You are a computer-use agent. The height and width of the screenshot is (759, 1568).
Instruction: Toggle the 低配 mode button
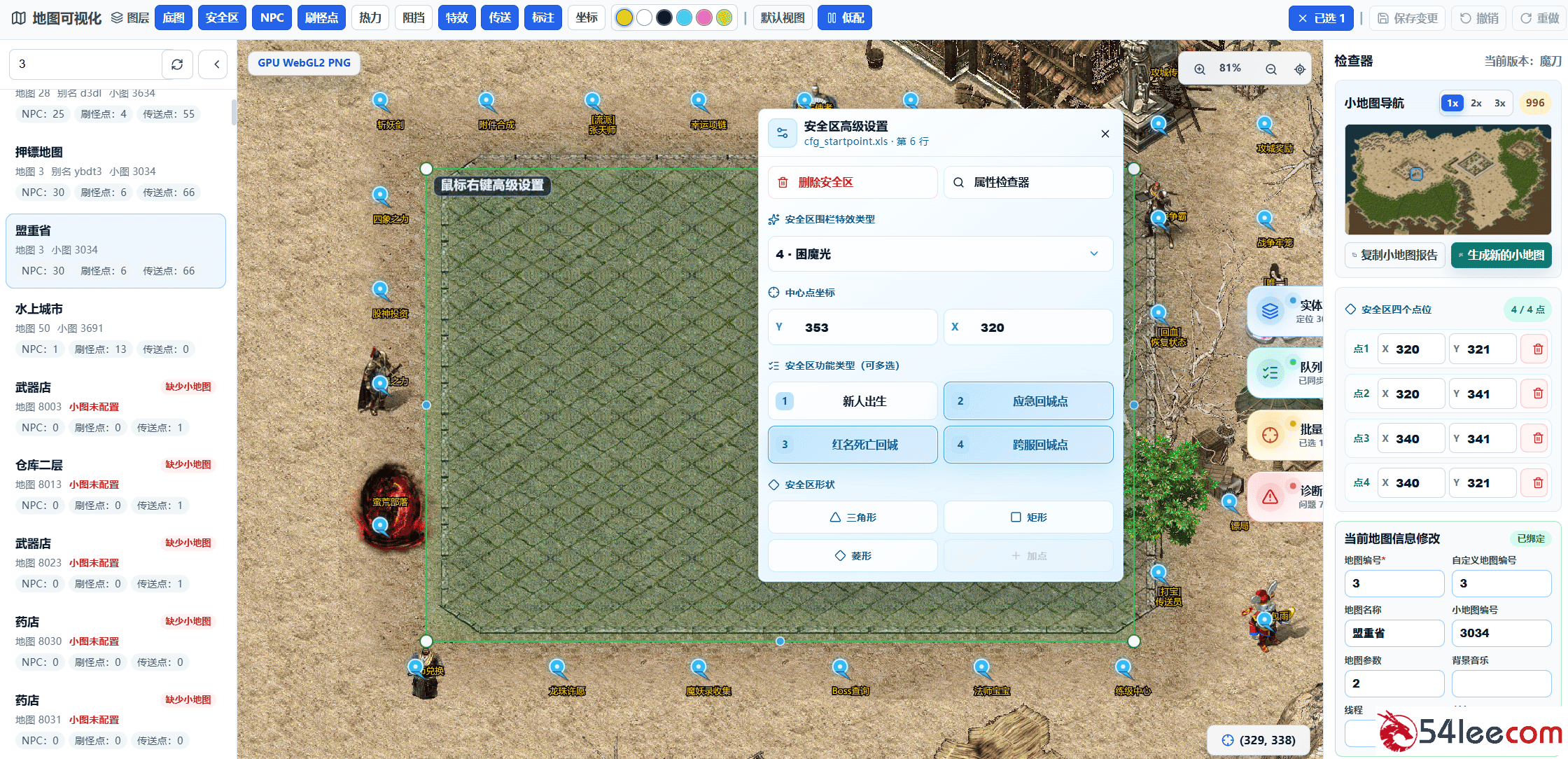click(845, 18)
